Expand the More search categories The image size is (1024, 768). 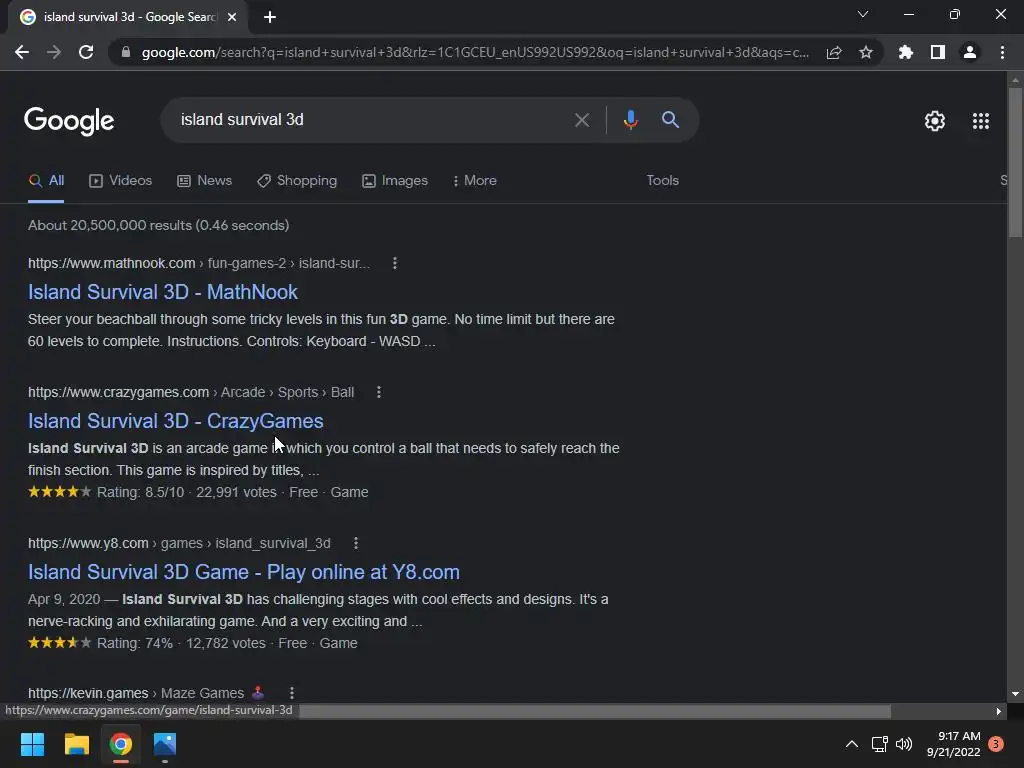(x=475, y=181)
